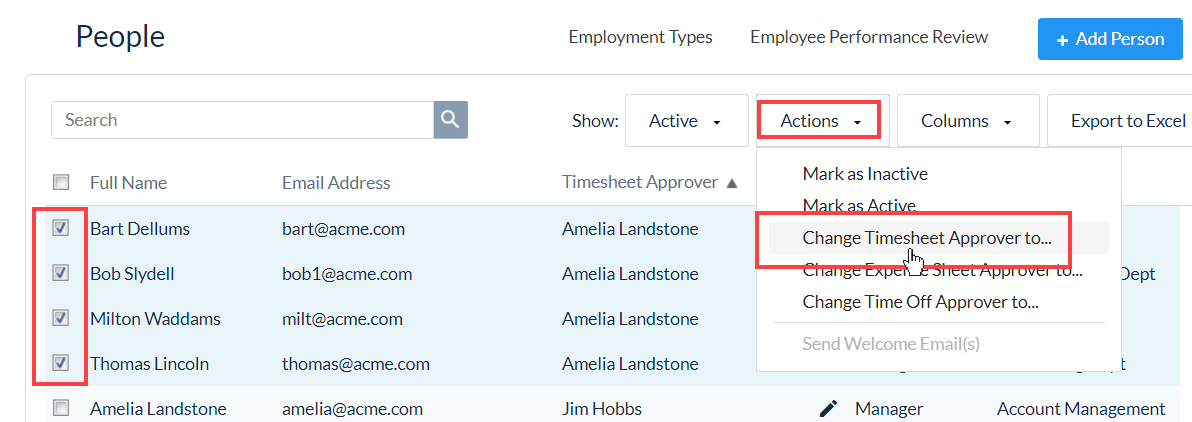Click into the Search input field

[x=243, y=119]
